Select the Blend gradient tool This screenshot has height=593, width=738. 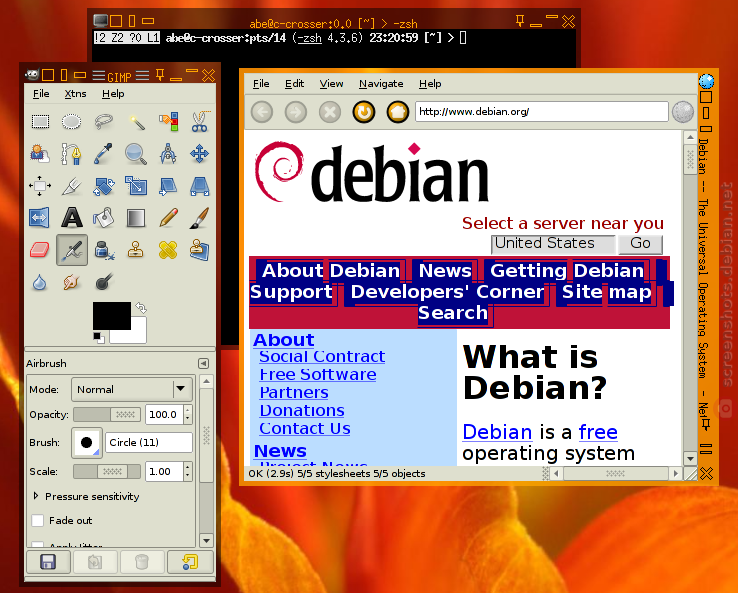[x=136, y=218]
